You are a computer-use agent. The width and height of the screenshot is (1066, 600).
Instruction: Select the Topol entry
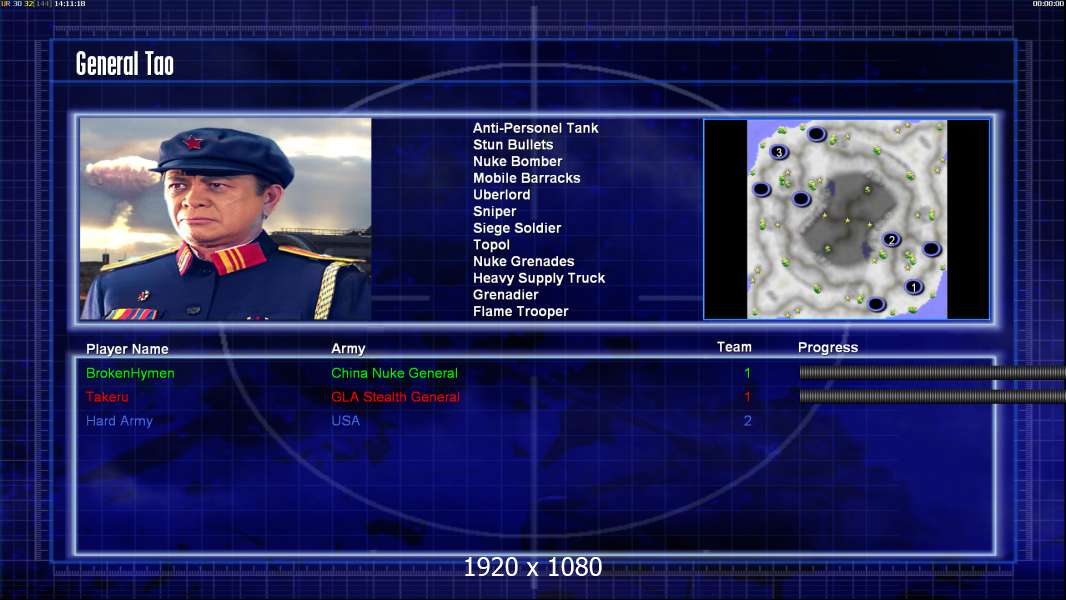pos(491,245)
